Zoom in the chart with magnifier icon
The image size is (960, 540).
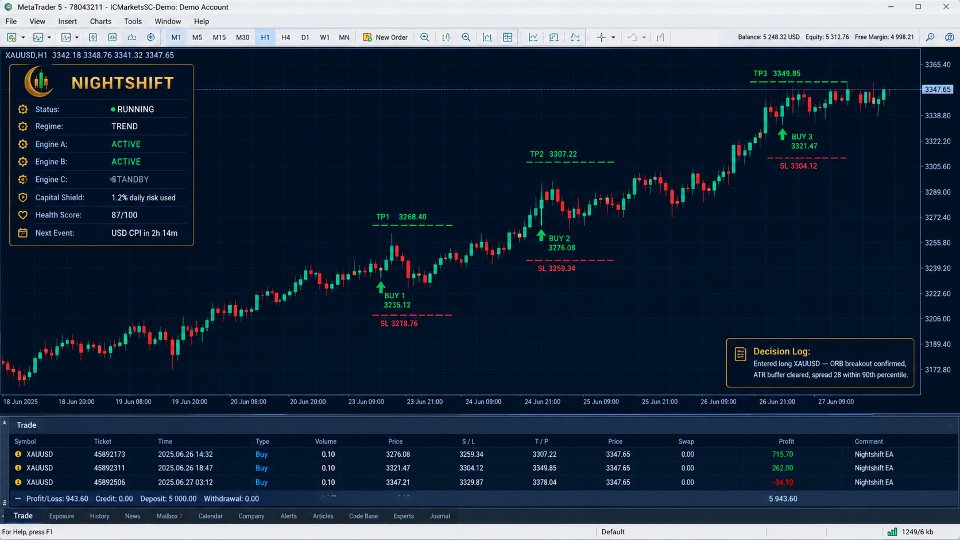pyautogui.click(x=466, y=37)
